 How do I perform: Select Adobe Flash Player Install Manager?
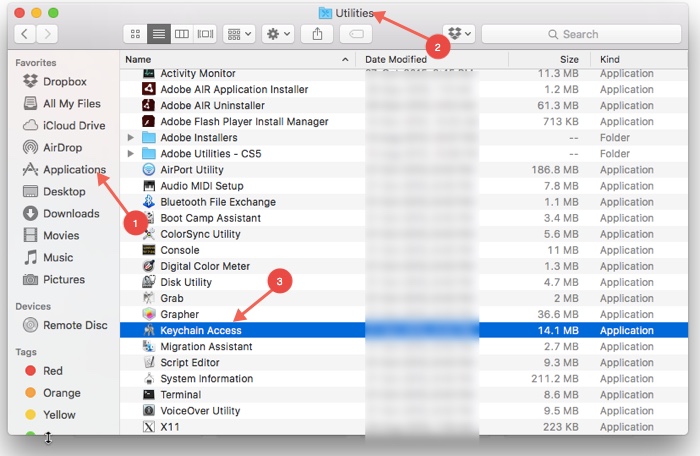pyautogui.click(x=404, y=121)
